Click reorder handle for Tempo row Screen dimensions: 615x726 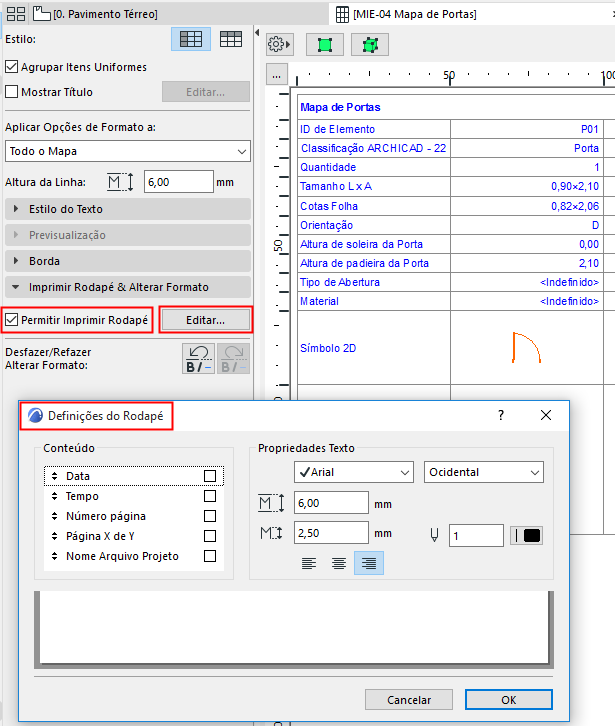(x=55, y=496)
